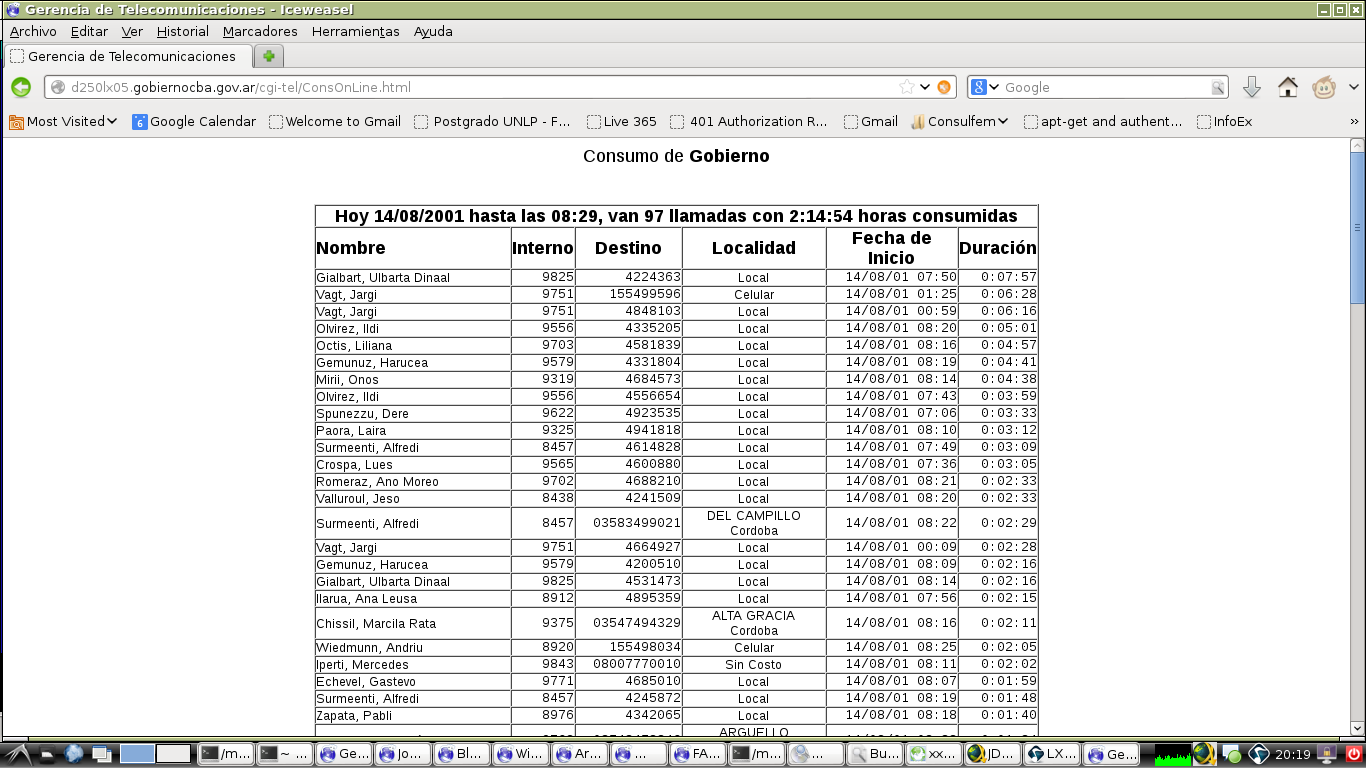Go back using the green back arrow
Viewport: 1366px width, 768px height.
[x=21, y=87]
